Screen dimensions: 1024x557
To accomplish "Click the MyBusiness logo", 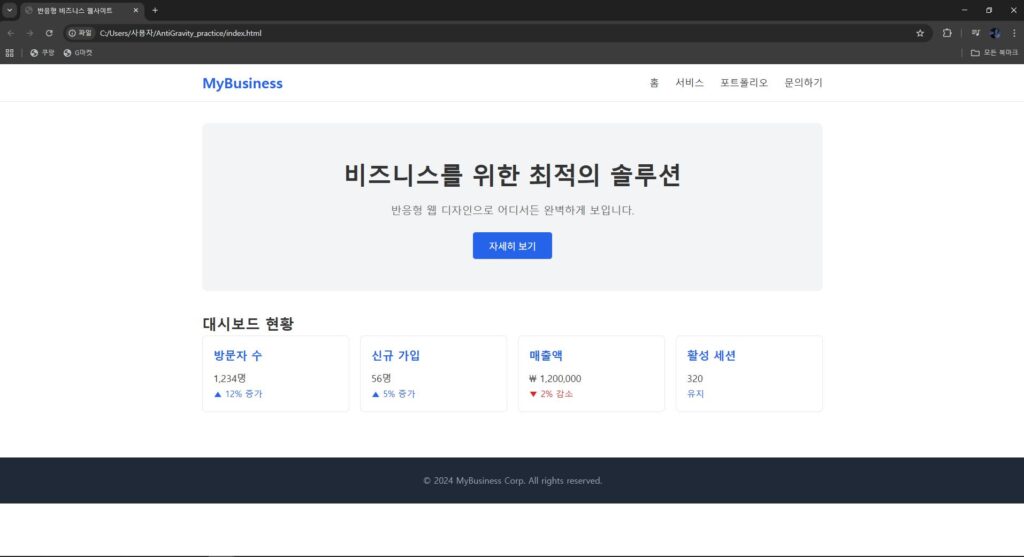I will [242, 83].
